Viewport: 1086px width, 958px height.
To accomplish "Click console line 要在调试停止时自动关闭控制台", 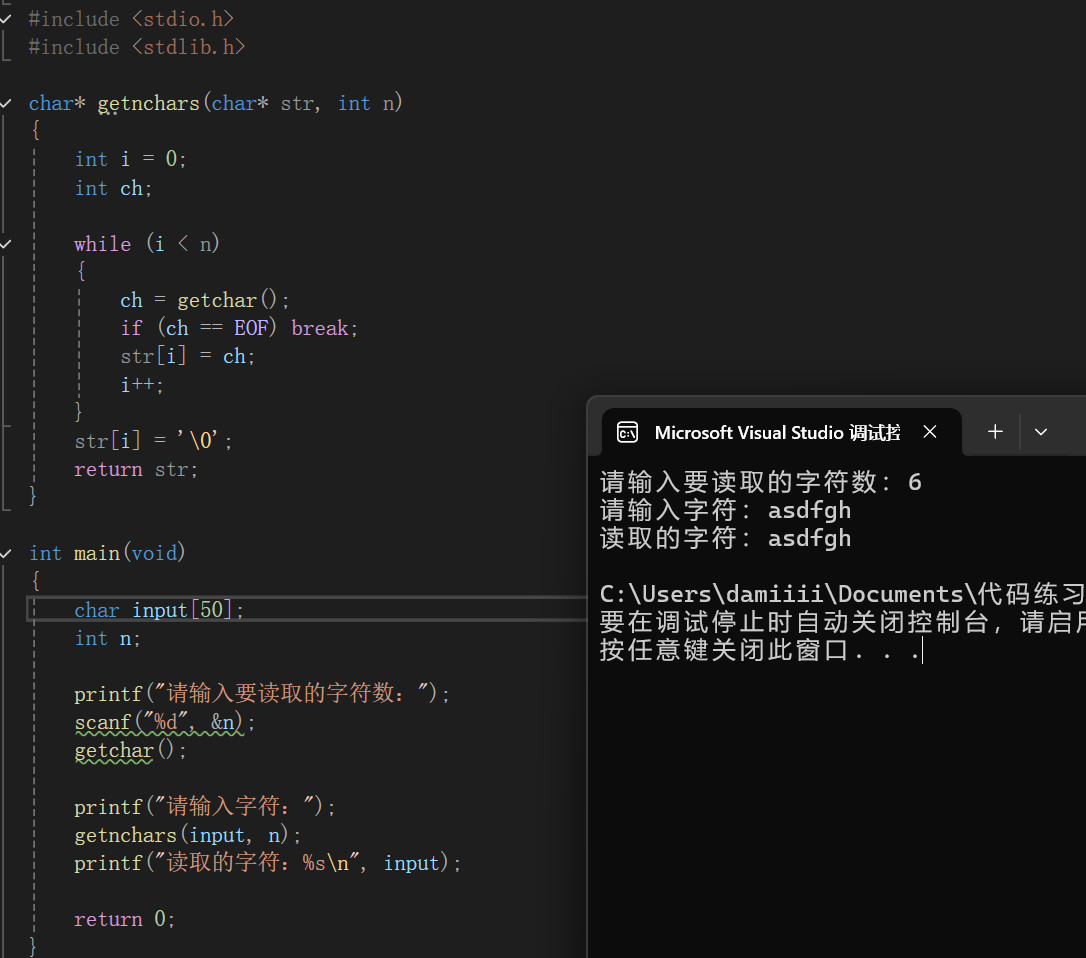I will click(842, 623).
